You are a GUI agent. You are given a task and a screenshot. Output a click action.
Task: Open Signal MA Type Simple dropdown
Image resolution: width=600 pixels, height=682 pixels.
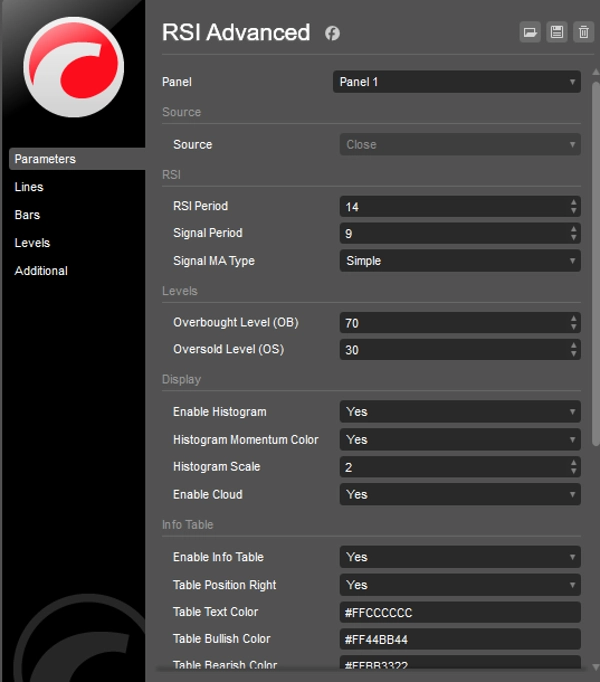(x=460, y=261)
